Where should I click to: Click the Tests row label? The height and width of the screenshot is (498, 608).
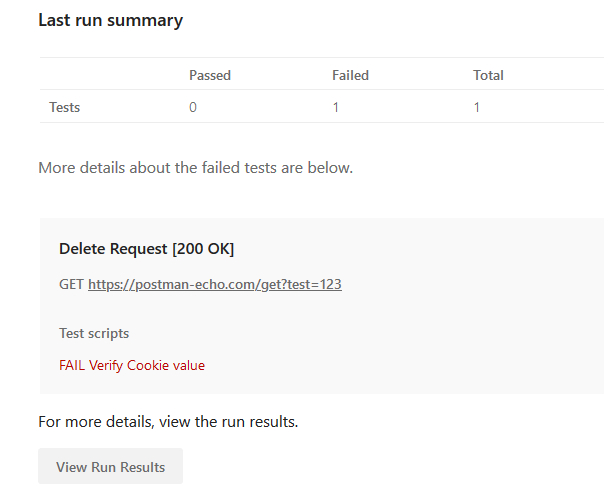65,107
